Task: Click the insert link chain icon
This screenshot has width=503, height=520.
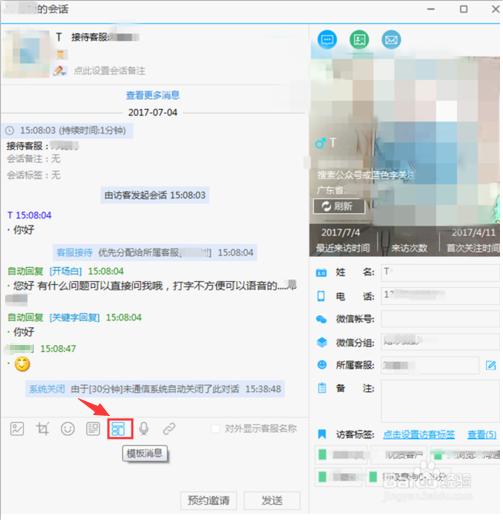Action: (x=169, y=429)
